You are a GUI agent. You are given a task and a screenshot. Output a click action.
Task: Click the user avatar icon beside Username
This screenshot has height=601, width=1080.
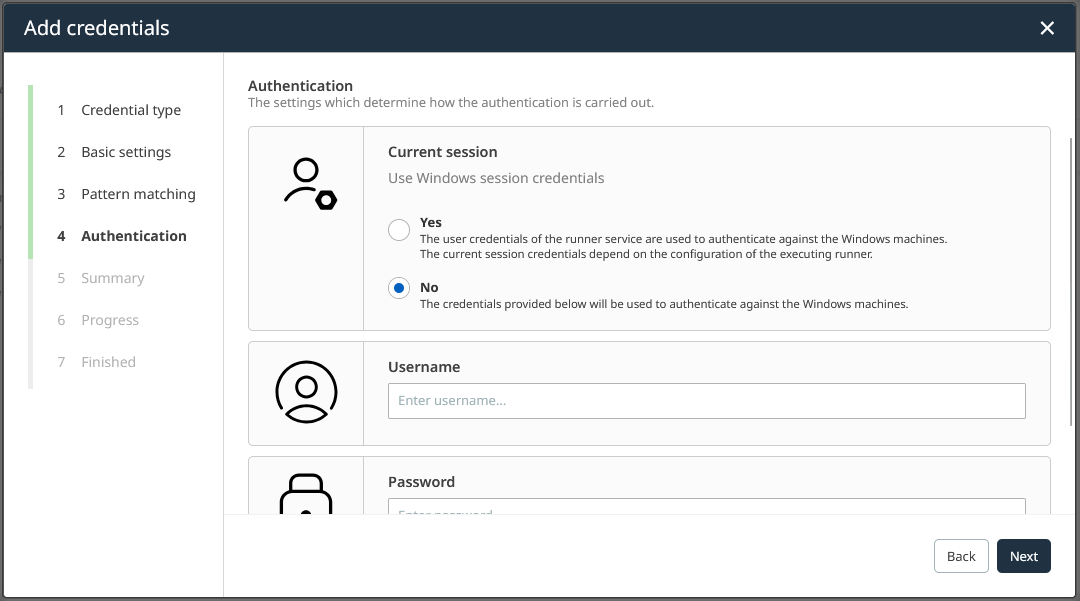pyautogui.click(x=306, y=392)
